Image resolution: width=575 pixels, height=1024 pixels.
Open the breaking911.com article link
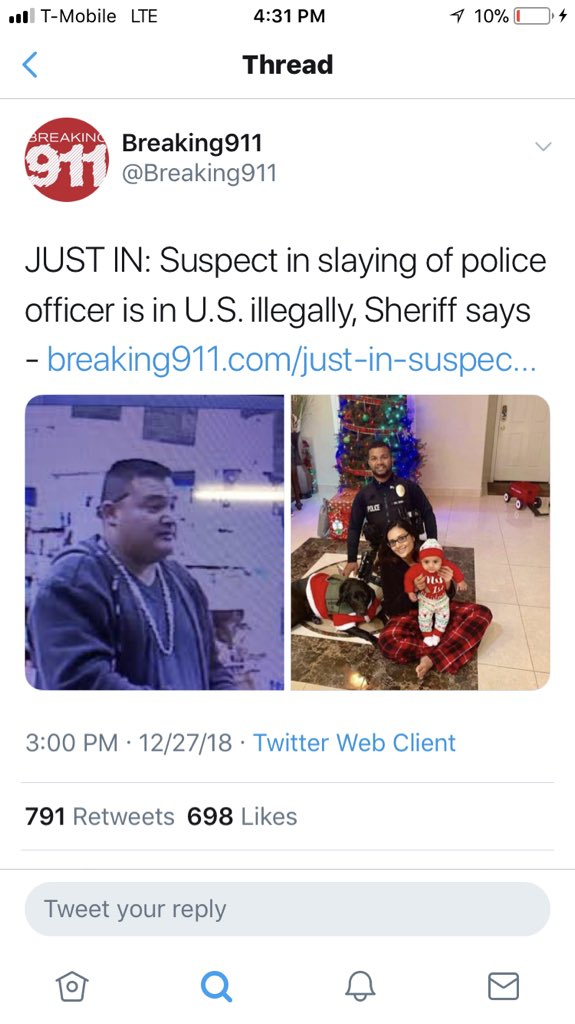(x=291, y=359)
